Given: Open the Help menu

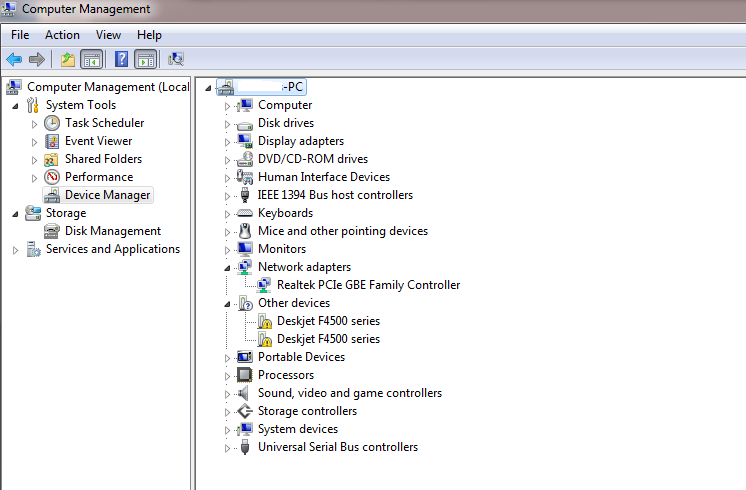Looking at the screenshot, I should coord(149,35).
